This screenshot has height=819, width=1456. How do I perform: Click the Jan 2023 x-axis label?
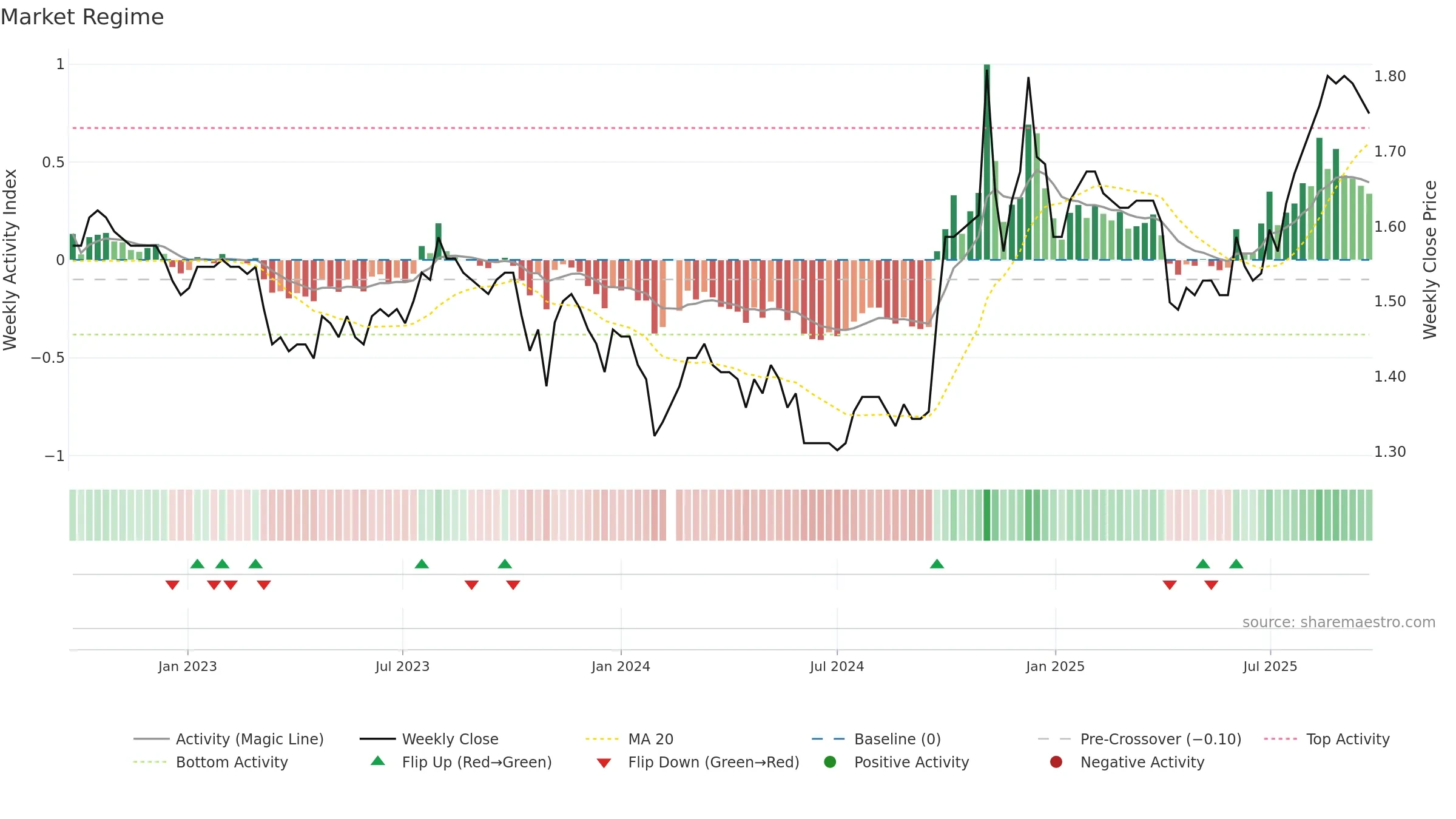tap(187, 666)
